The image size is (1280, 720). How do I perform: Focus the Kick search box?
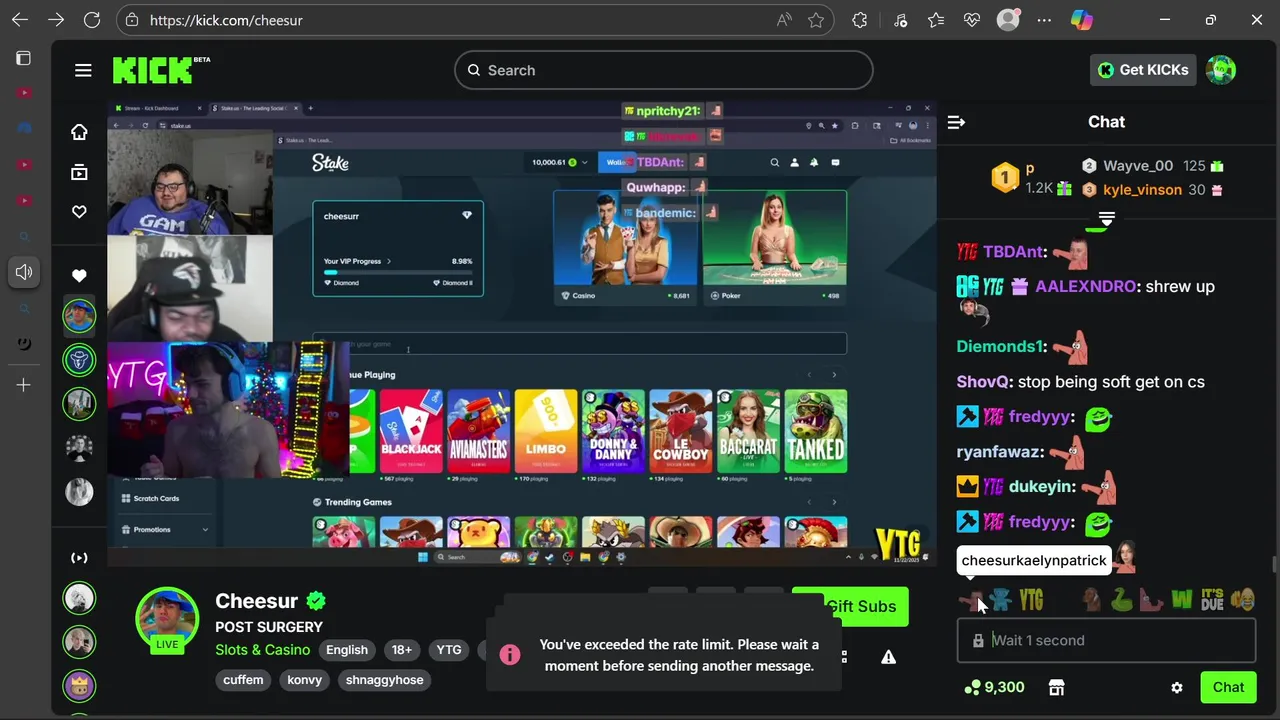(x=664, y=70)
